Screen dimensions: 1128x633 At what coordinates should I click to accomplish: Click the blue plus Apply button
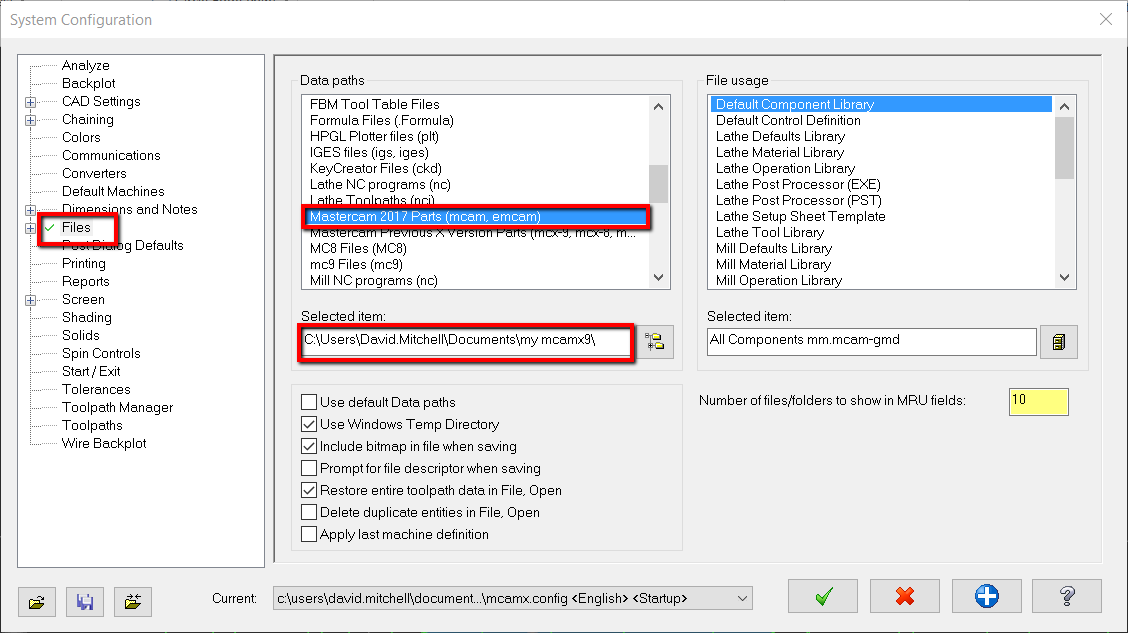(x=986, y=596)
